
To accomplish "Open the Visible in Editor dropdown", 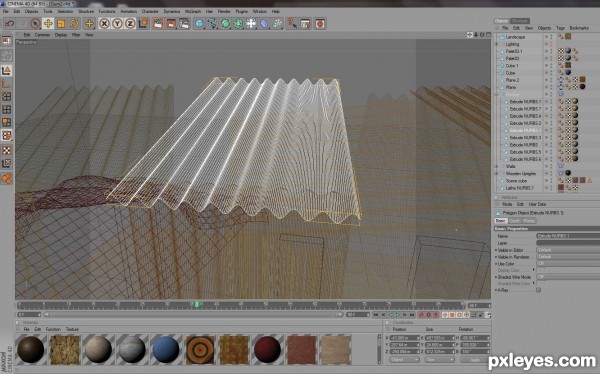I will 568,250.
